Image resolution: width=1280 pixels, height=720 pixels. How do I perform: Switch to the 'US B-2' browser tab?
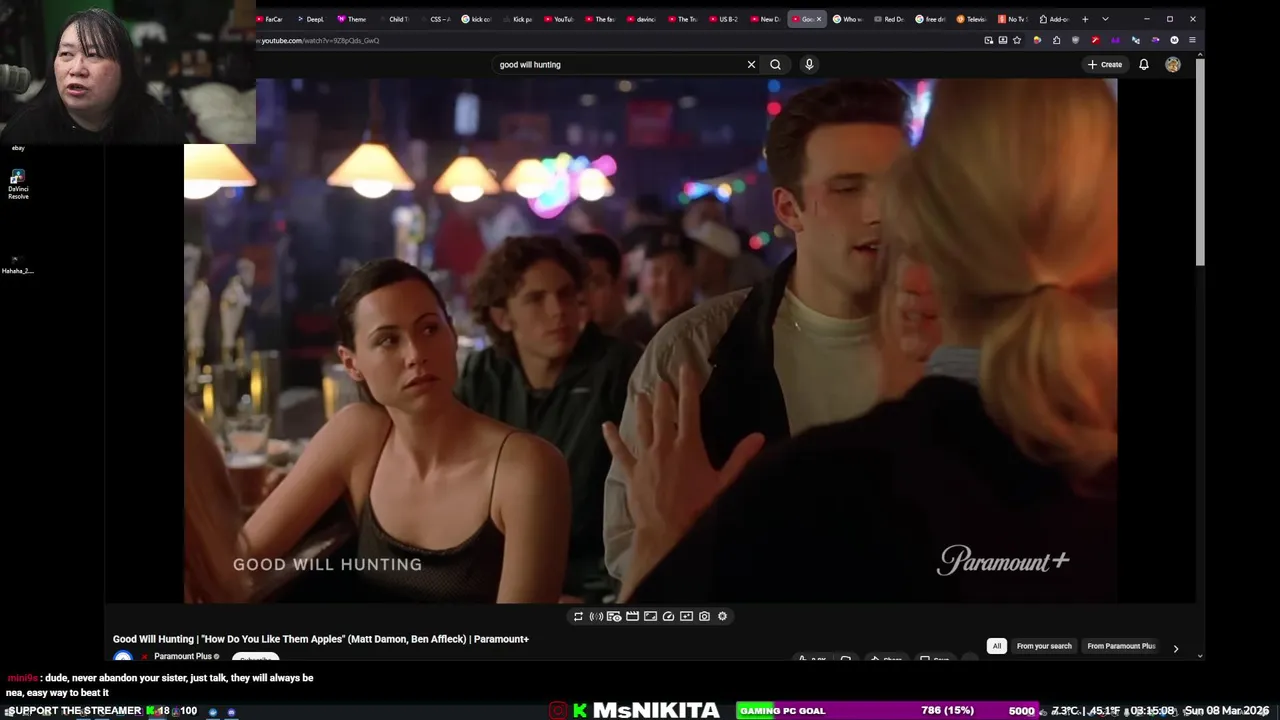tap(725, 19)
